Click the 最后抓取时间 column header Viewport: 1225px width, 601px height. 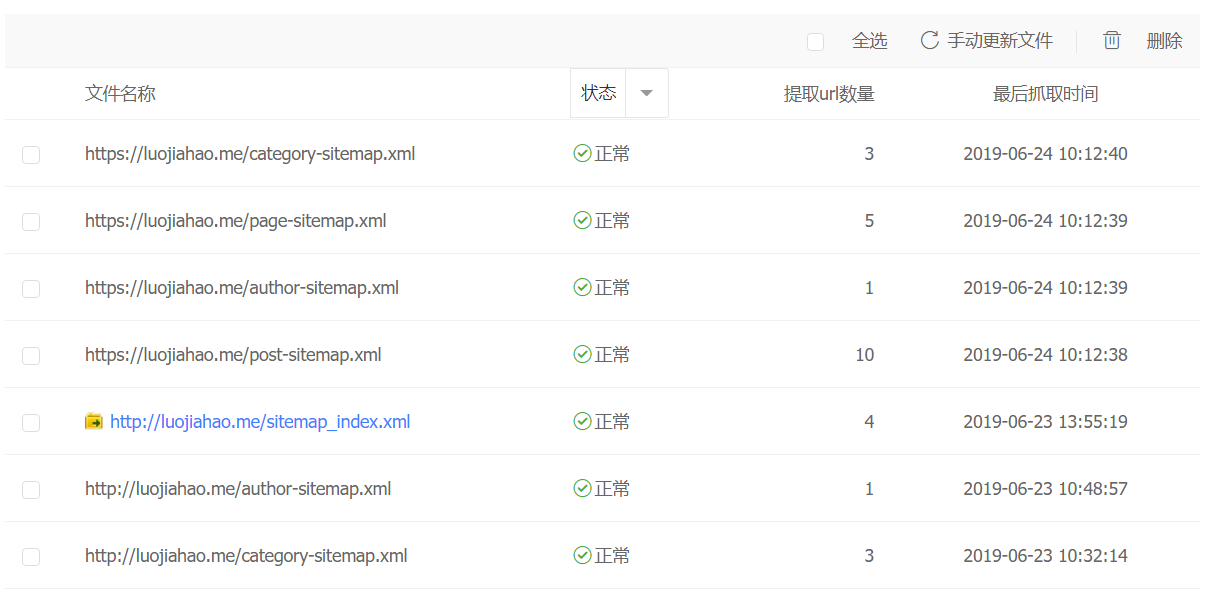coord(1045,94)
